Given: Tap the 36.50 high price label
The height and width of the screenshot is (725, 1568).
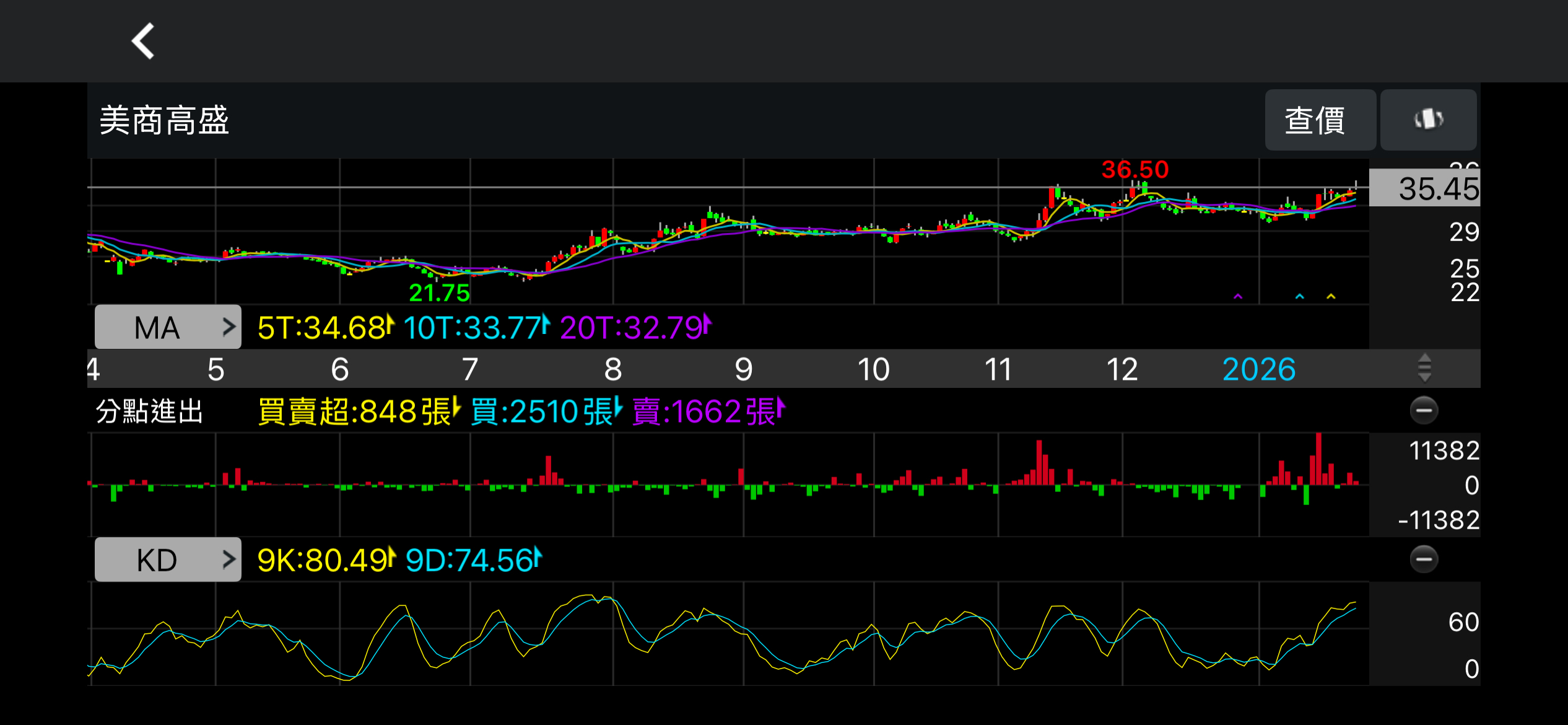Looking at the screenshot, I should (1135, 170).
